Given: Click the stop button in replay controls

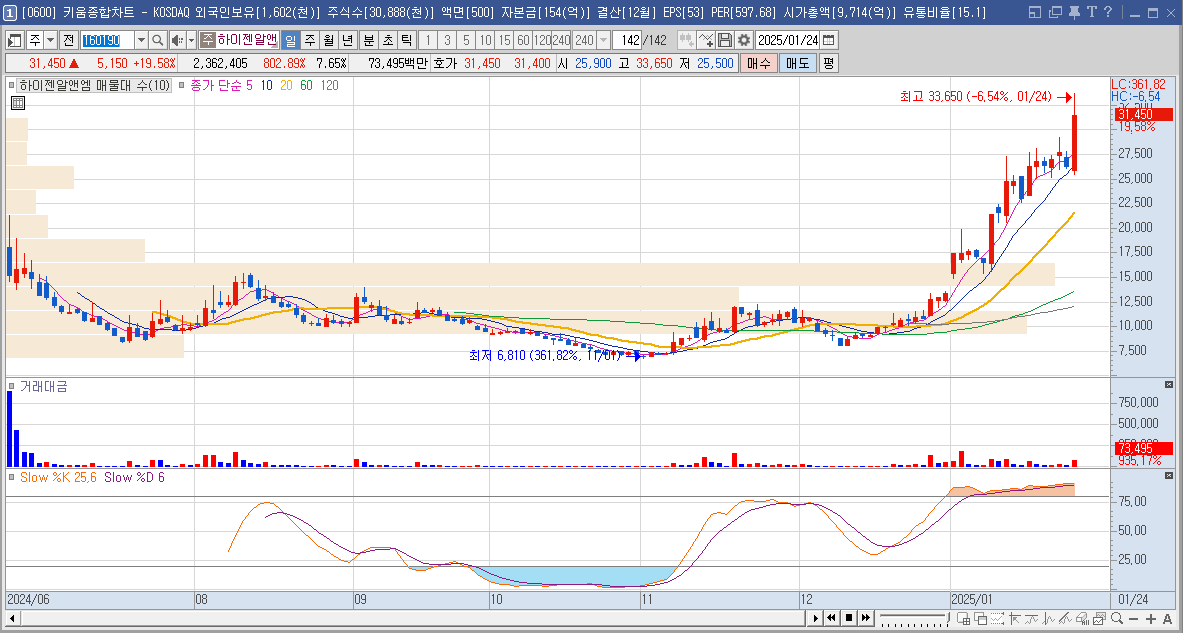Looking at the screenshot, I should (x=849, y=618).
